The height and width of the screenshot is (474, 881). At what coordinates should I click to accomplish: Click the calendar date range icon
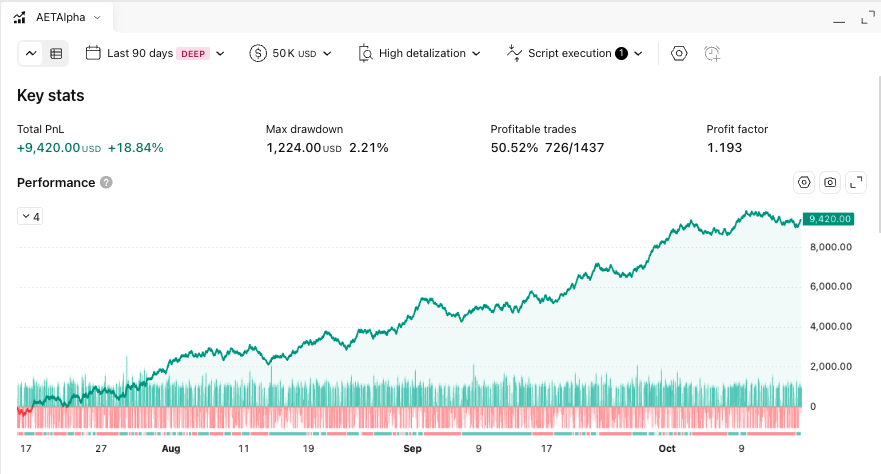point(93,53)
